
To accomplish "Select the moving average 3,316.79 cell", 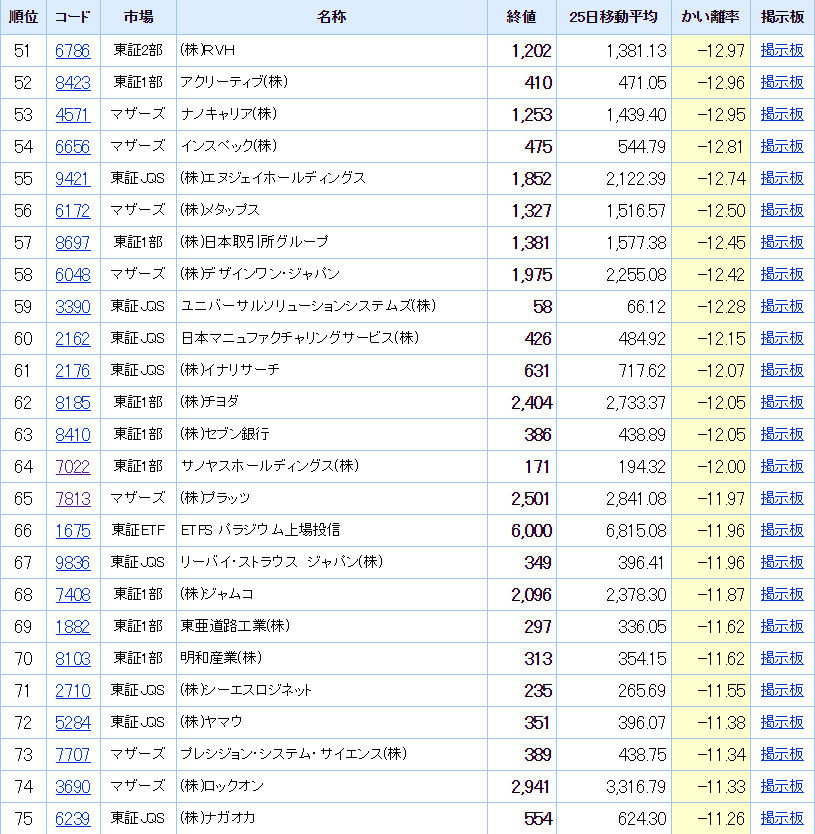I will coord(614,787).
